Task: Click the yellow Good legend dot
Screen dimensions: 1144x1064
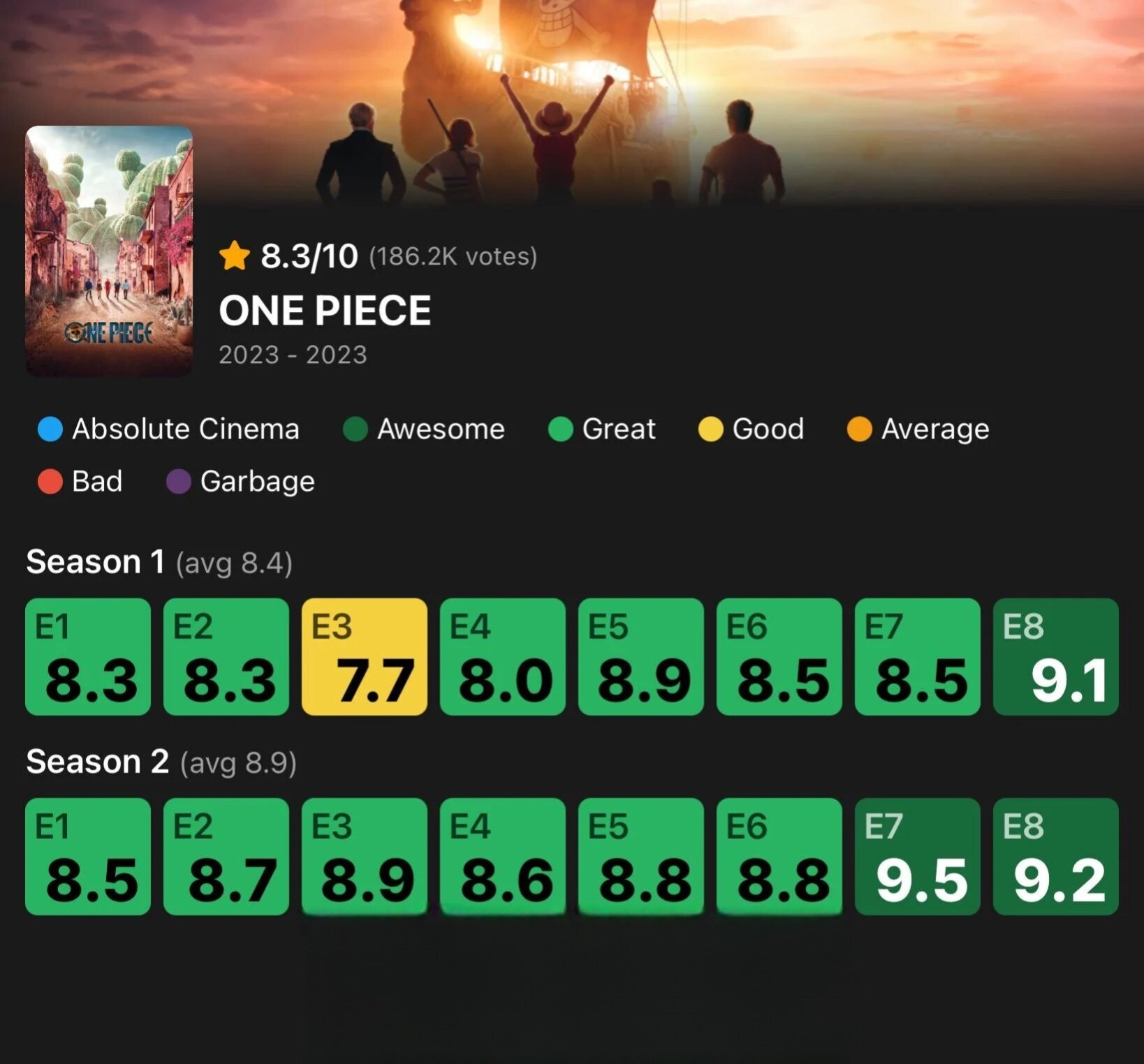Action: 711,429
